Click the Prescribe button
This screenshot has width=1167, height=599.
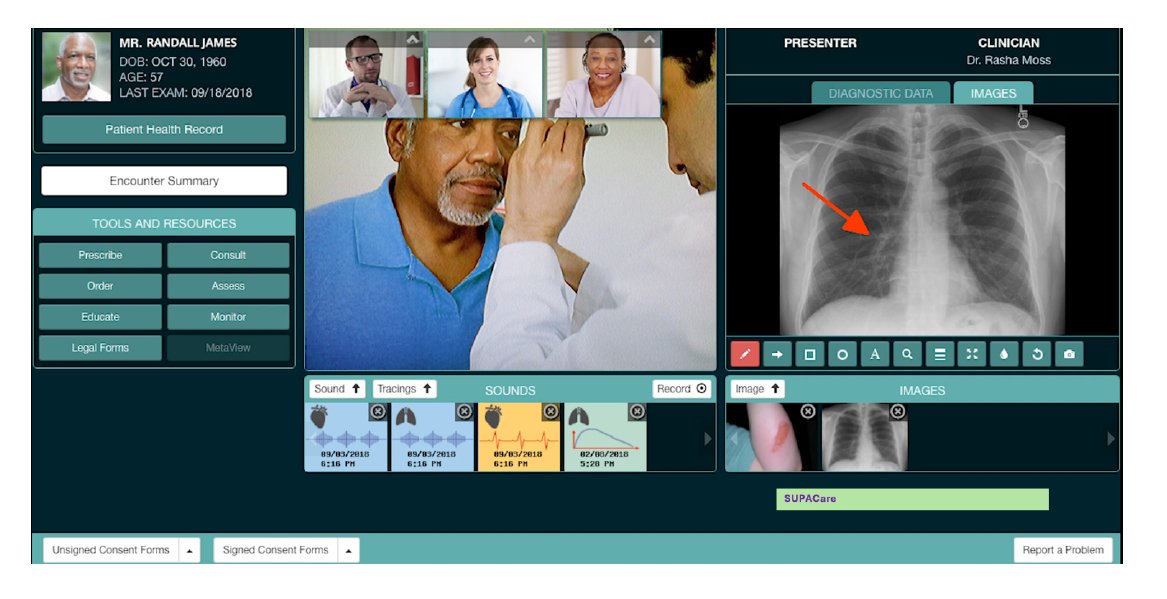coord(100,255)
